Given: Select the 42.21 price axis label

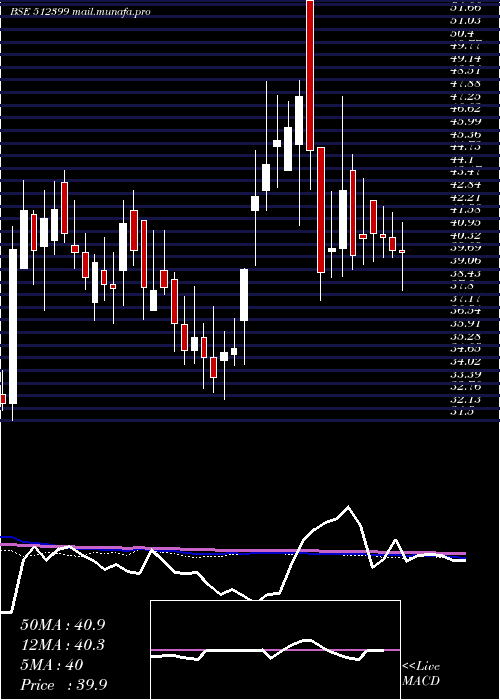Looking at the screenshot, I should pos(466,197).
